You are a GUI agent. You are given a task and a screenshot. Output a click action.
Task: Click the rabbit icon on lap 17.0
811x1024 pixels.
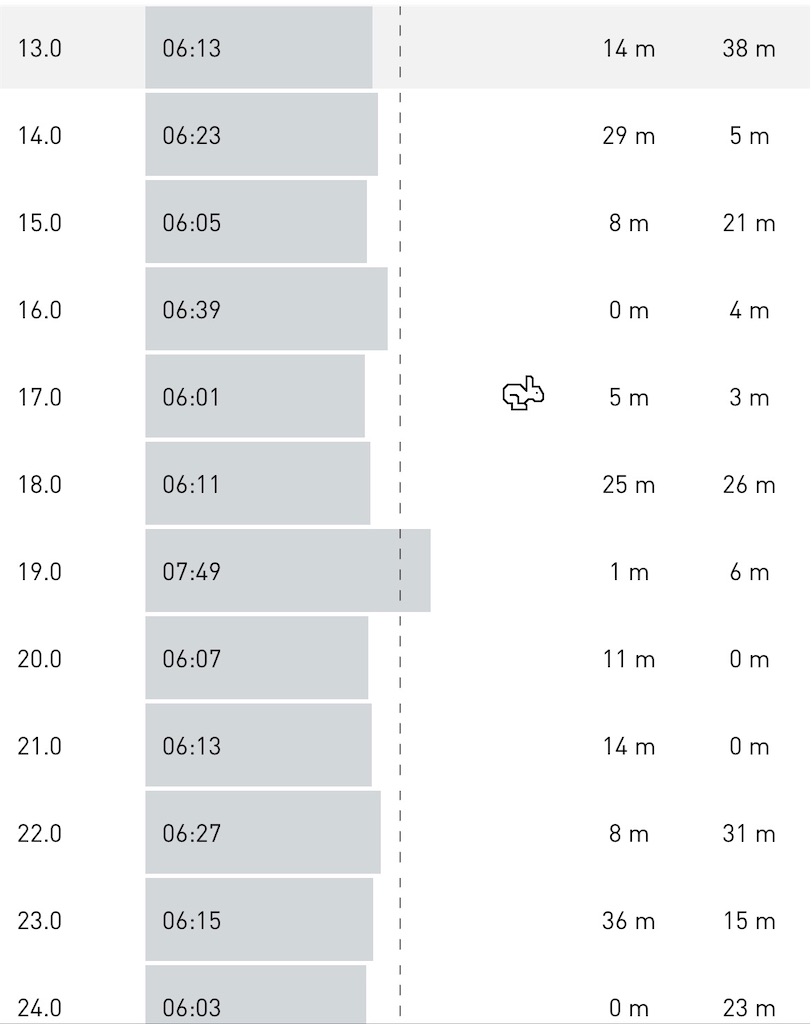(523, 394)
